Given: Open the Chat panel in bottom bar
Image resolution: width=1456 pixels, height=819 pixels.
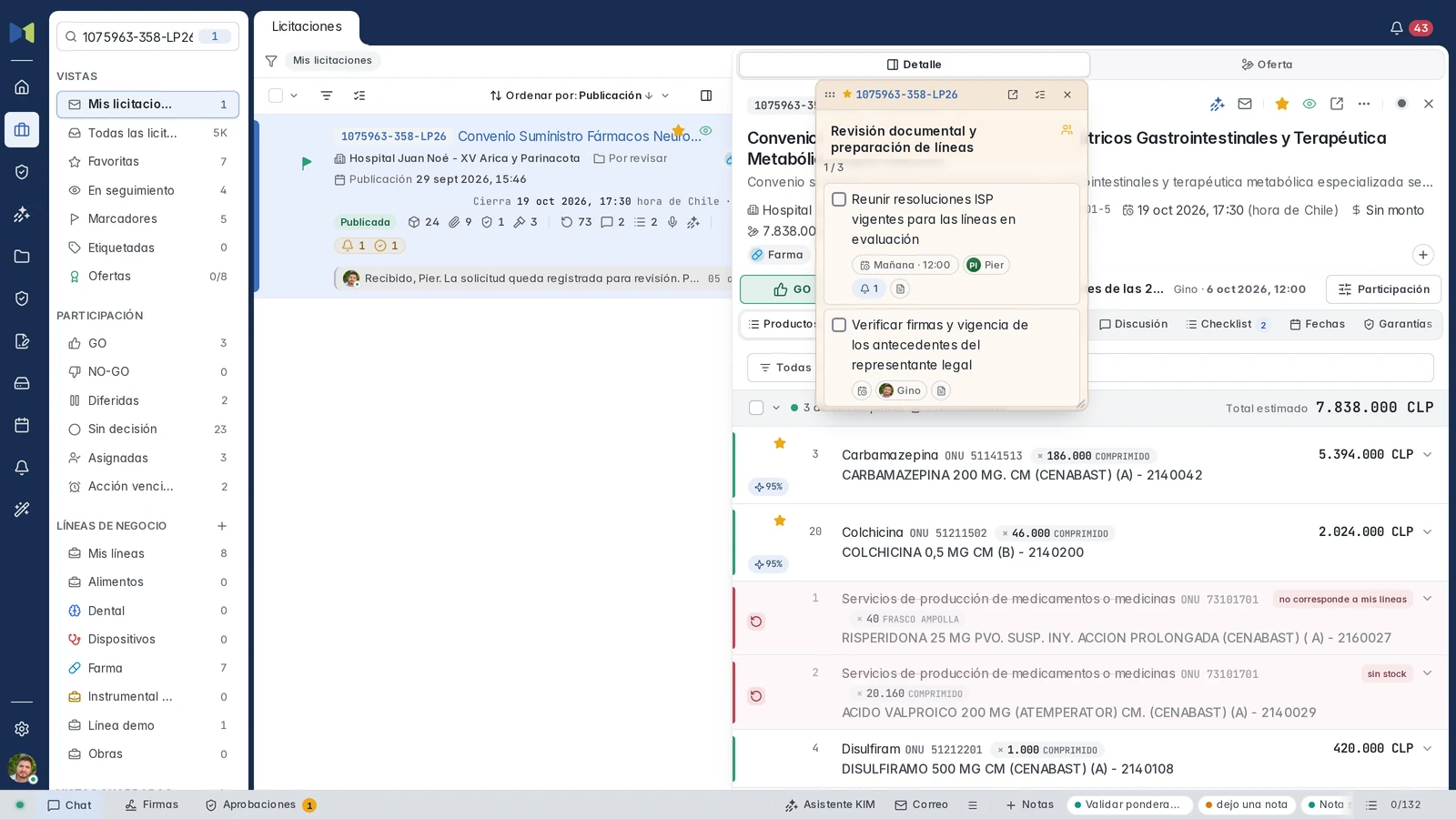Looking at the screenshot, I should 70,805.
